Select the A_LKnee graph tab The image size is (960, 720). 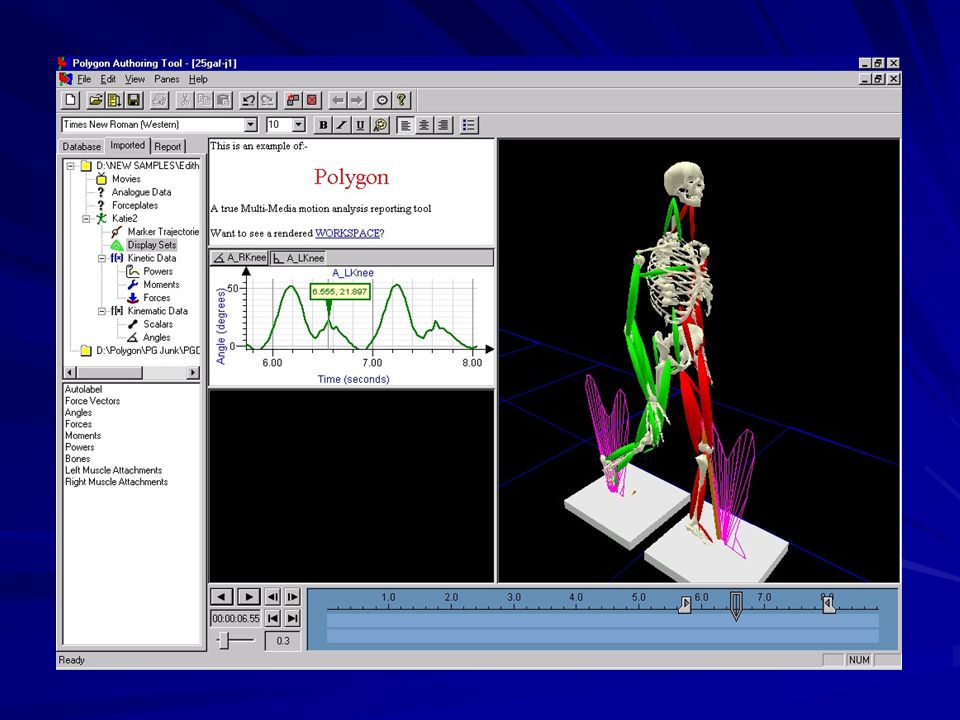[299, 258]
